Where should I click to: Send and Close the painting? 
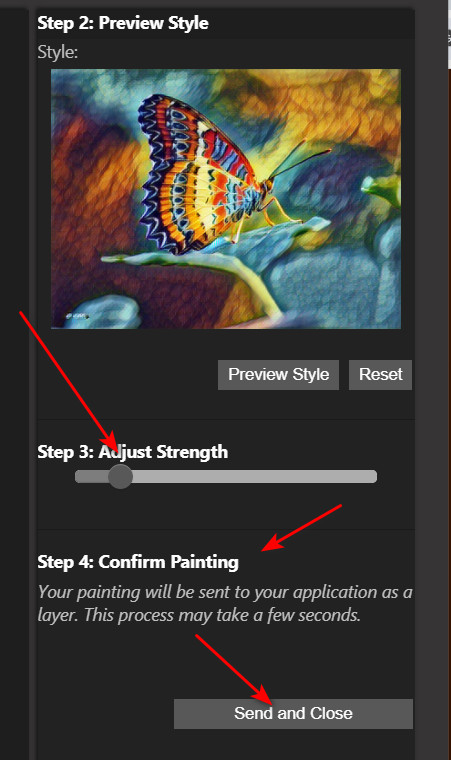293,713
